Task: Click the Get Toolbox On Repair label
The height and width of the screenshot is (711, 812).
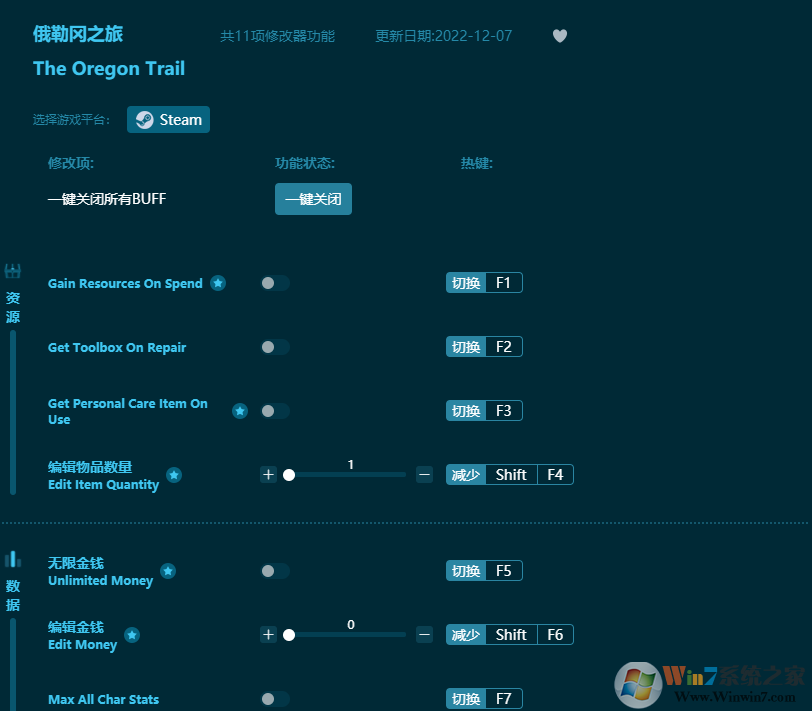Action: click(x=117, y=347)
